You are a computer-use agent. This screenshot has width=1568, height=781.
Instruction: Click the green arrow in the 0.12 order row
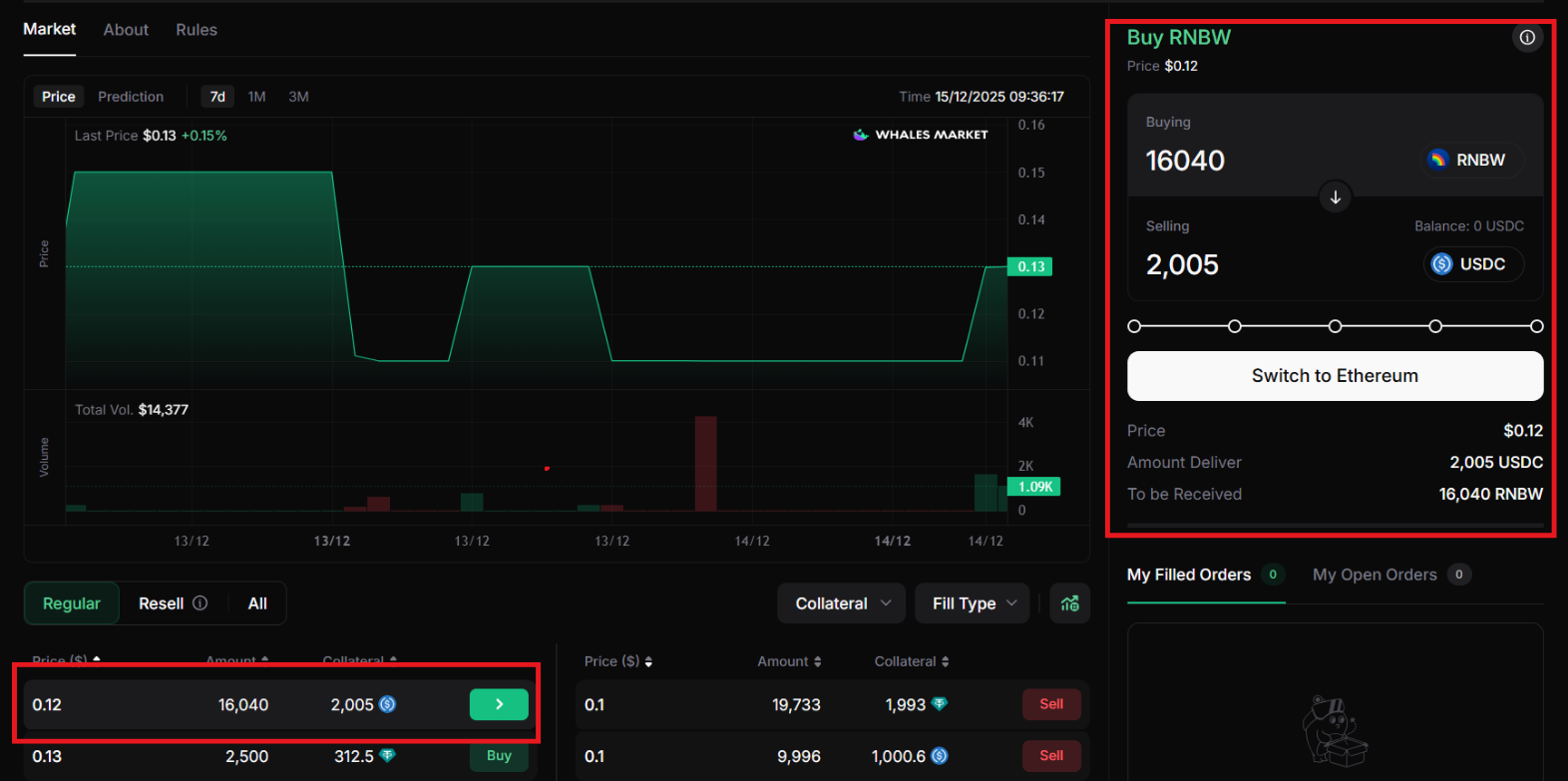(x=499, y=704)
